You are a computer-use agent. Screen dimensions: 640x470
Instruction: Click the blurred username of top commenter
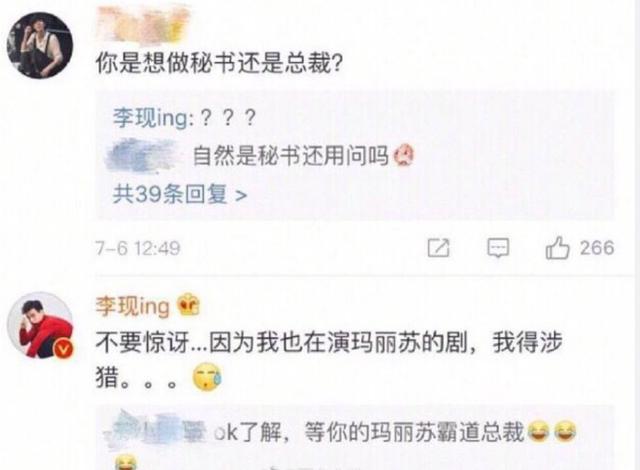(144, 24)
